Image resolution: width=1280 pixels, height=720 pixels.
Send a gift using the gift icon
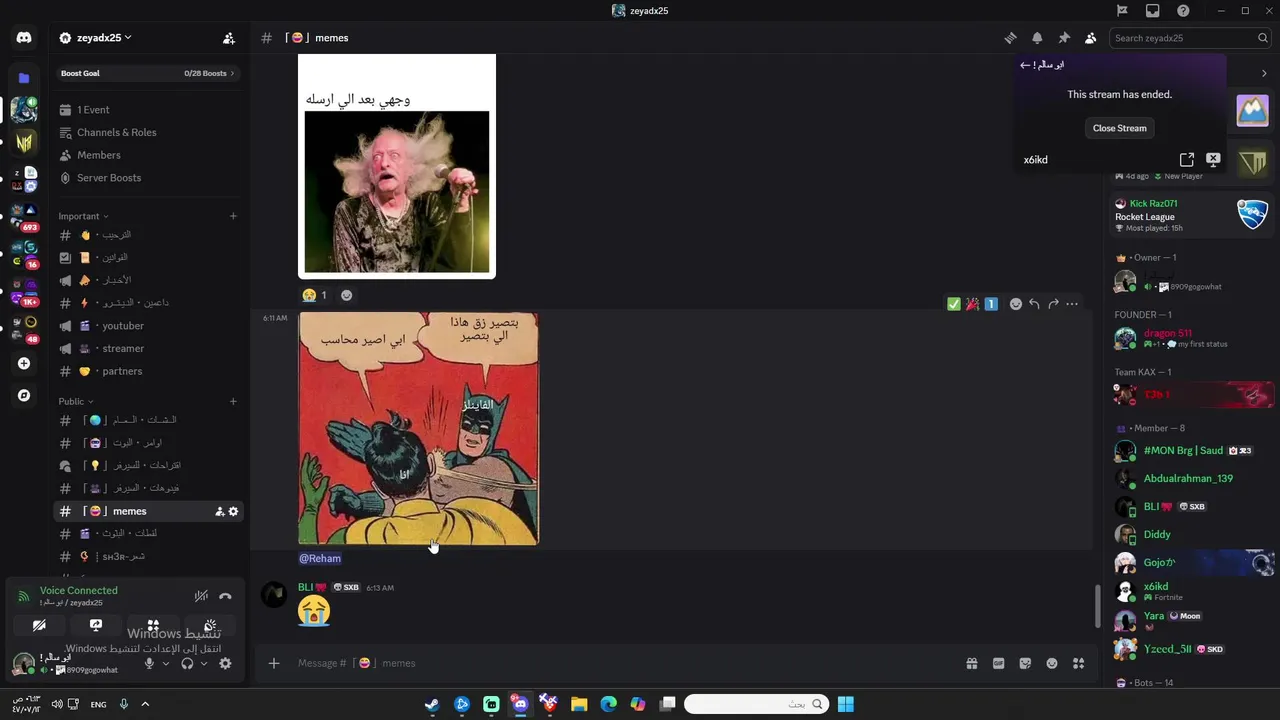[x=971, y=663]
